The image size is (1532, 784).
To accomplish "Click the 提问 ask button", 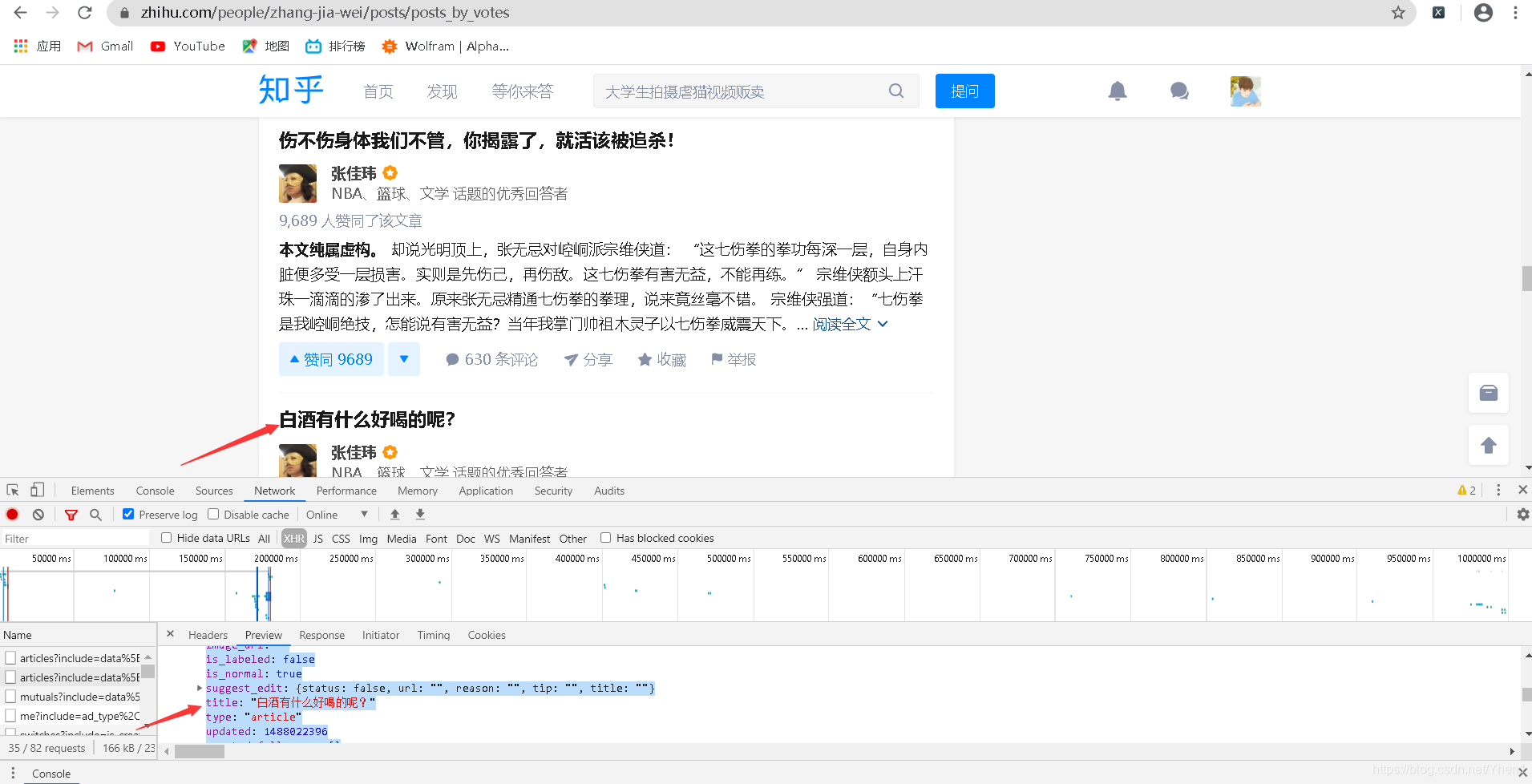I will point(965,91).
